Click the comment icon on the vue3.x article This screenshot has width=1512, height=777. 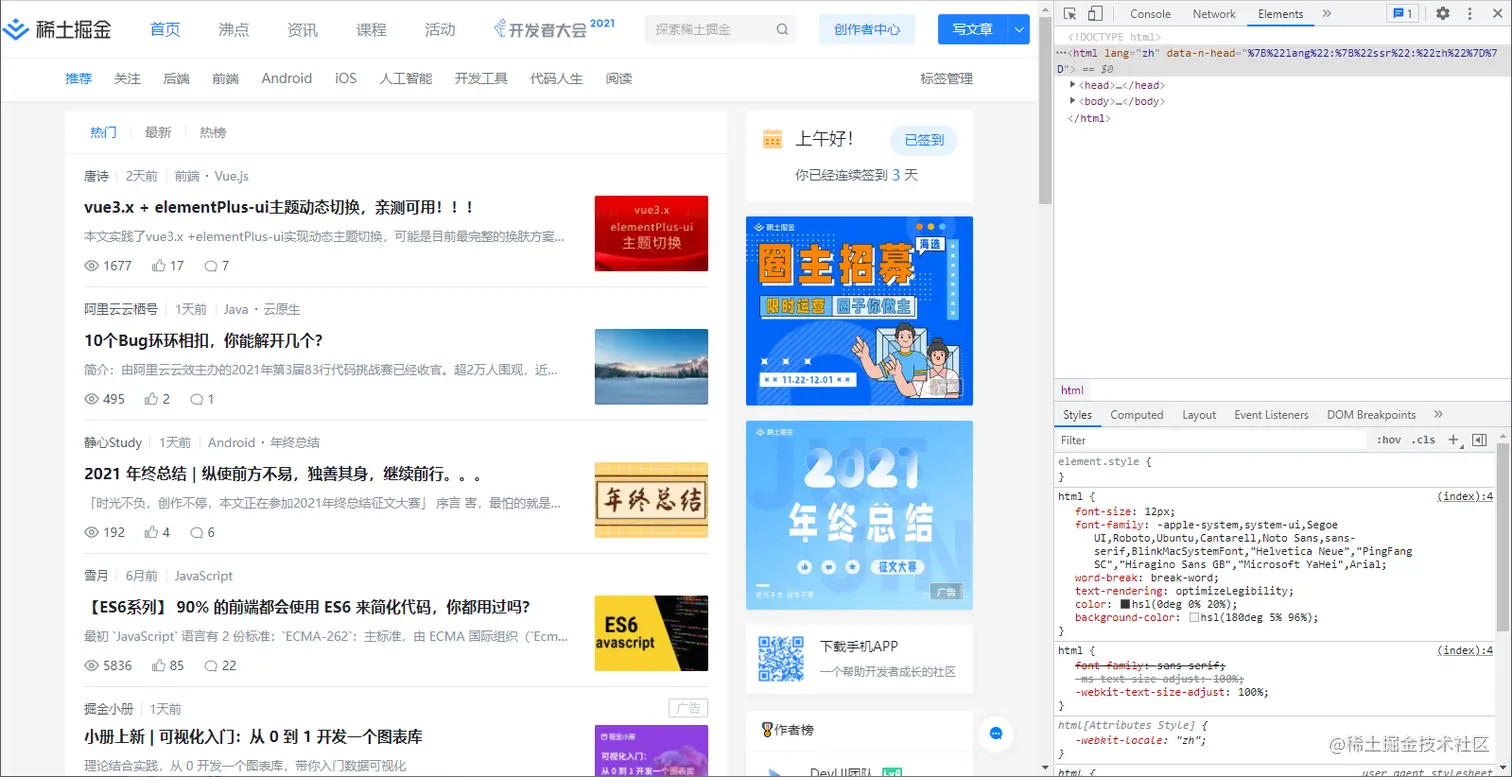pyautogui.click(x=210, y=265)
